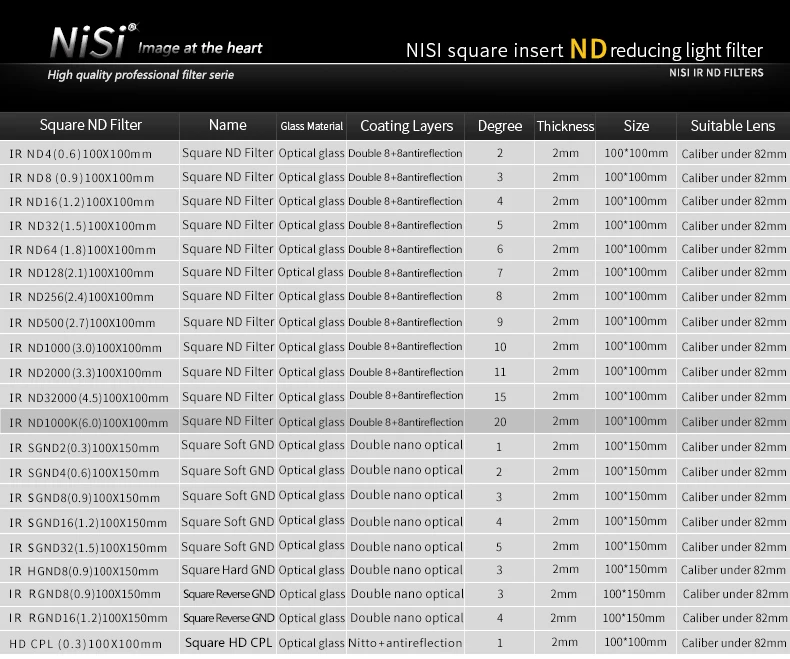Click 'IR ND8 (0.9)100X100mm' row label

pyautogui.click(x=81, y=178)
